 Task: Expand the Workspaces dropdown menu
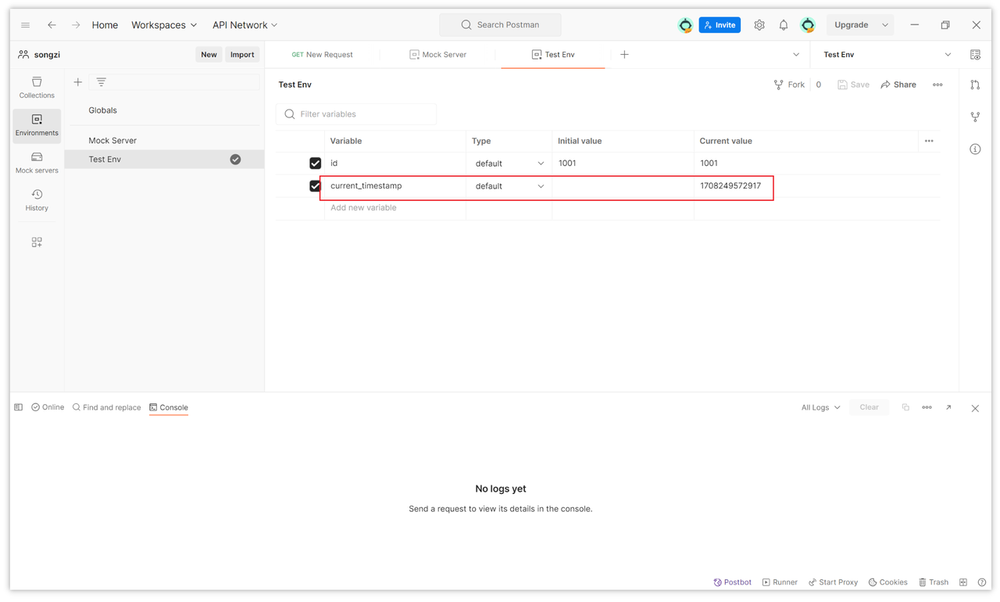point(164,25)
